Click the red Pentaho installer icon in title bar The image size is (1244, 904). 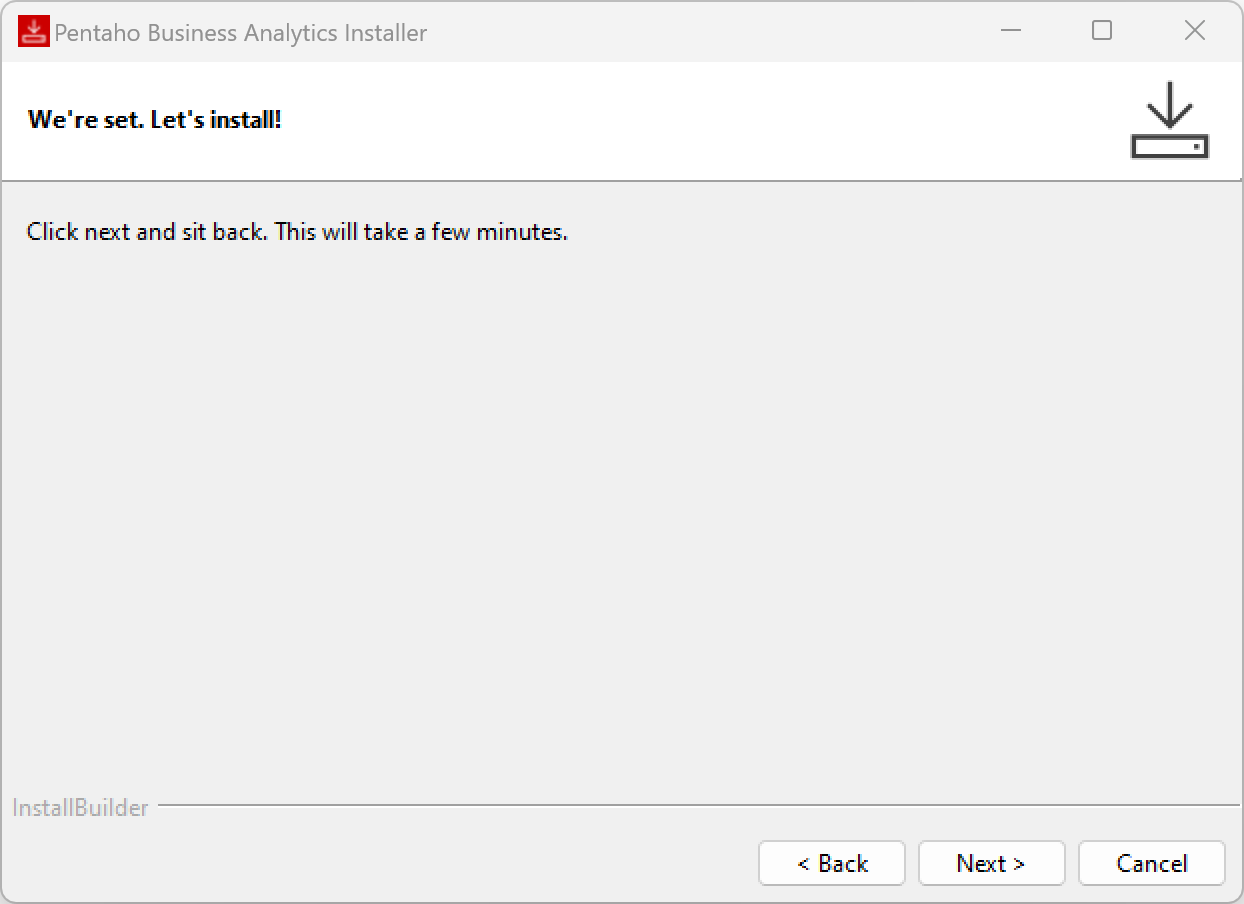pyautogui.click(x=34, y=32)
